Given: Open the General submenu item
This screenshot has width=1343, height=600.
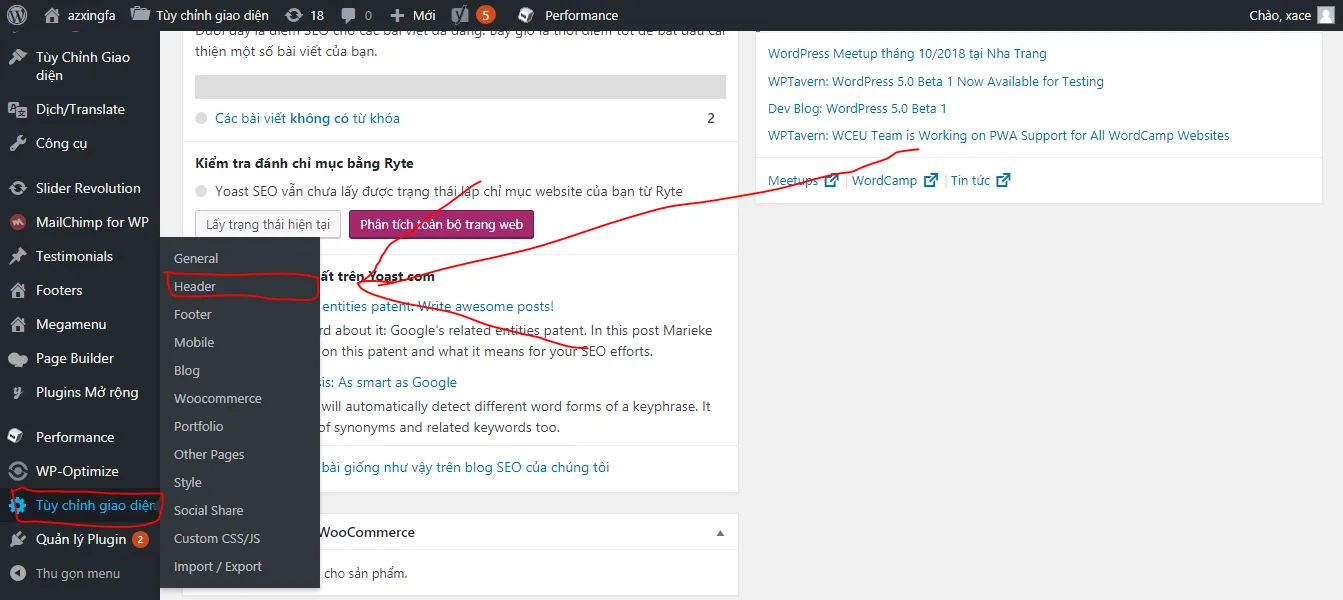Looking at the screenshot, I should click(x=196, y=258).
